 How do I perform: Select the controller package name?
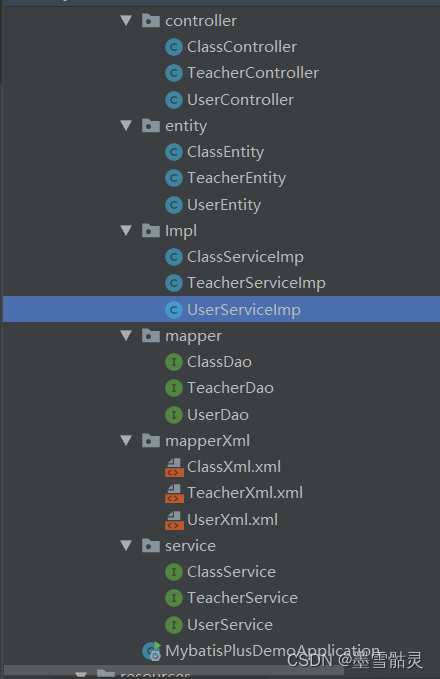pos(201,21)
